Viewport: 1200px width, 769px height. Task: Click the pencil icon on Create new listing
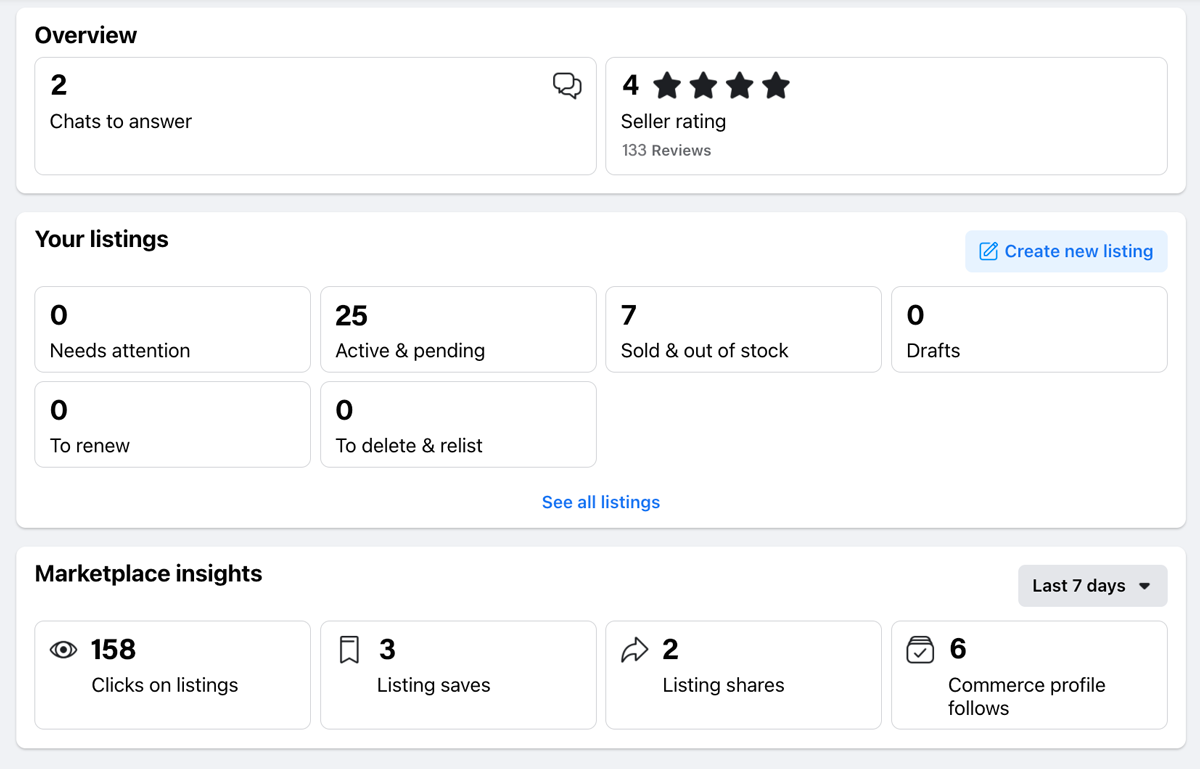click(989, 251)
